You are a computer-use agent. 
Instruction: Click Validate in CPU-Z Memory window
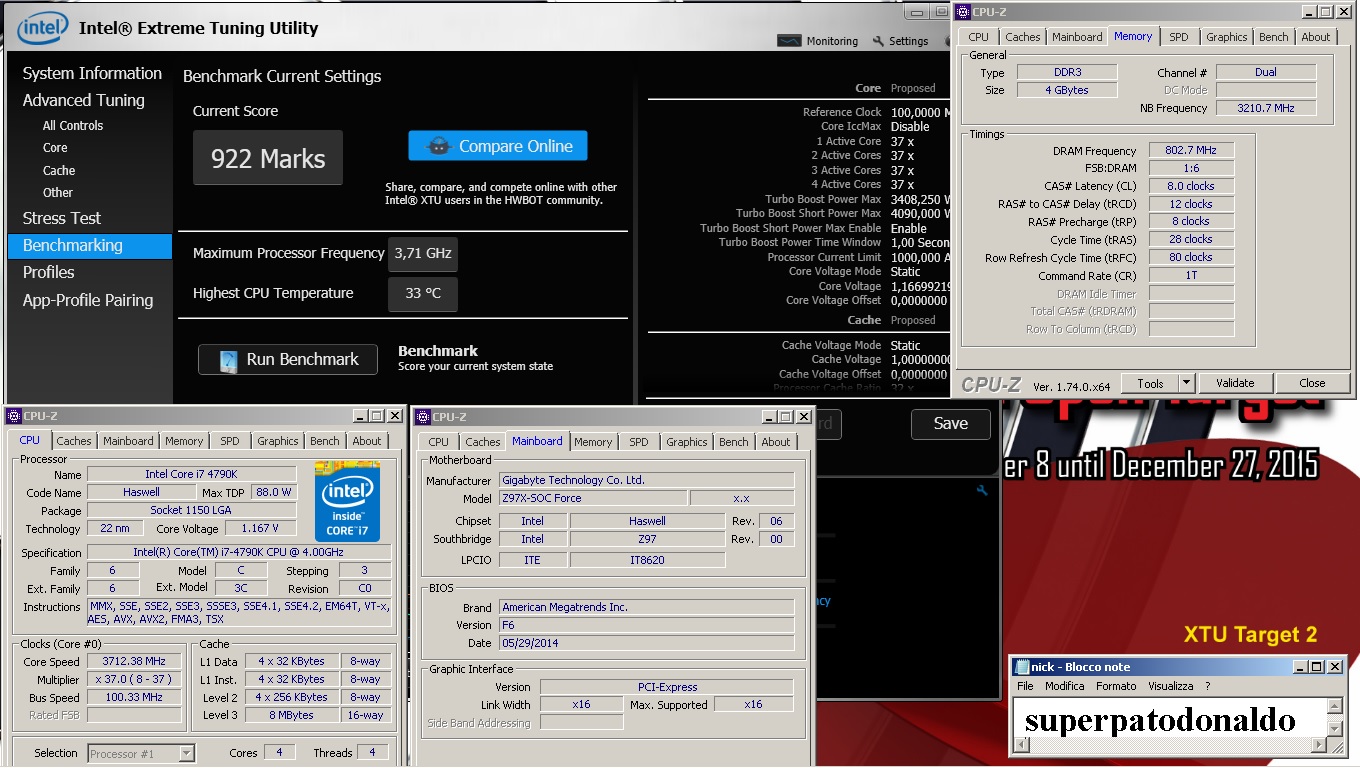pyautogui.click(x=1235, y=383)
